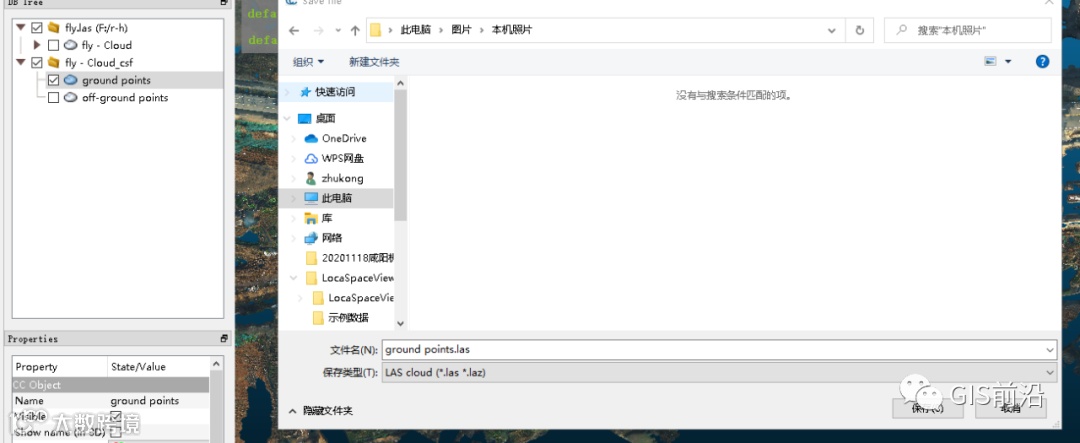Toggle fly.las checkbox in DB Tree
This screenshot has height=443, width=1080.
point(37,28)
